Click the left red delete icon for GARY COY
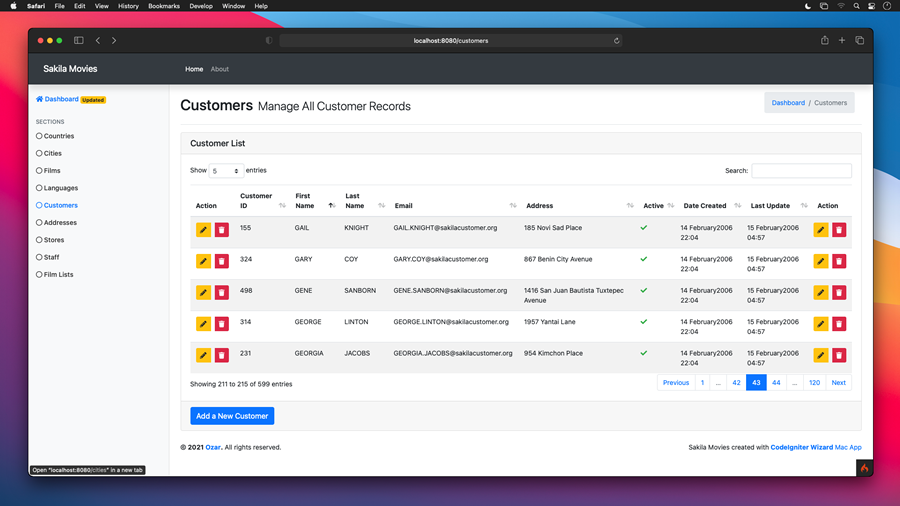Screen dimensions: 900x506 click(x=222, y=261)
